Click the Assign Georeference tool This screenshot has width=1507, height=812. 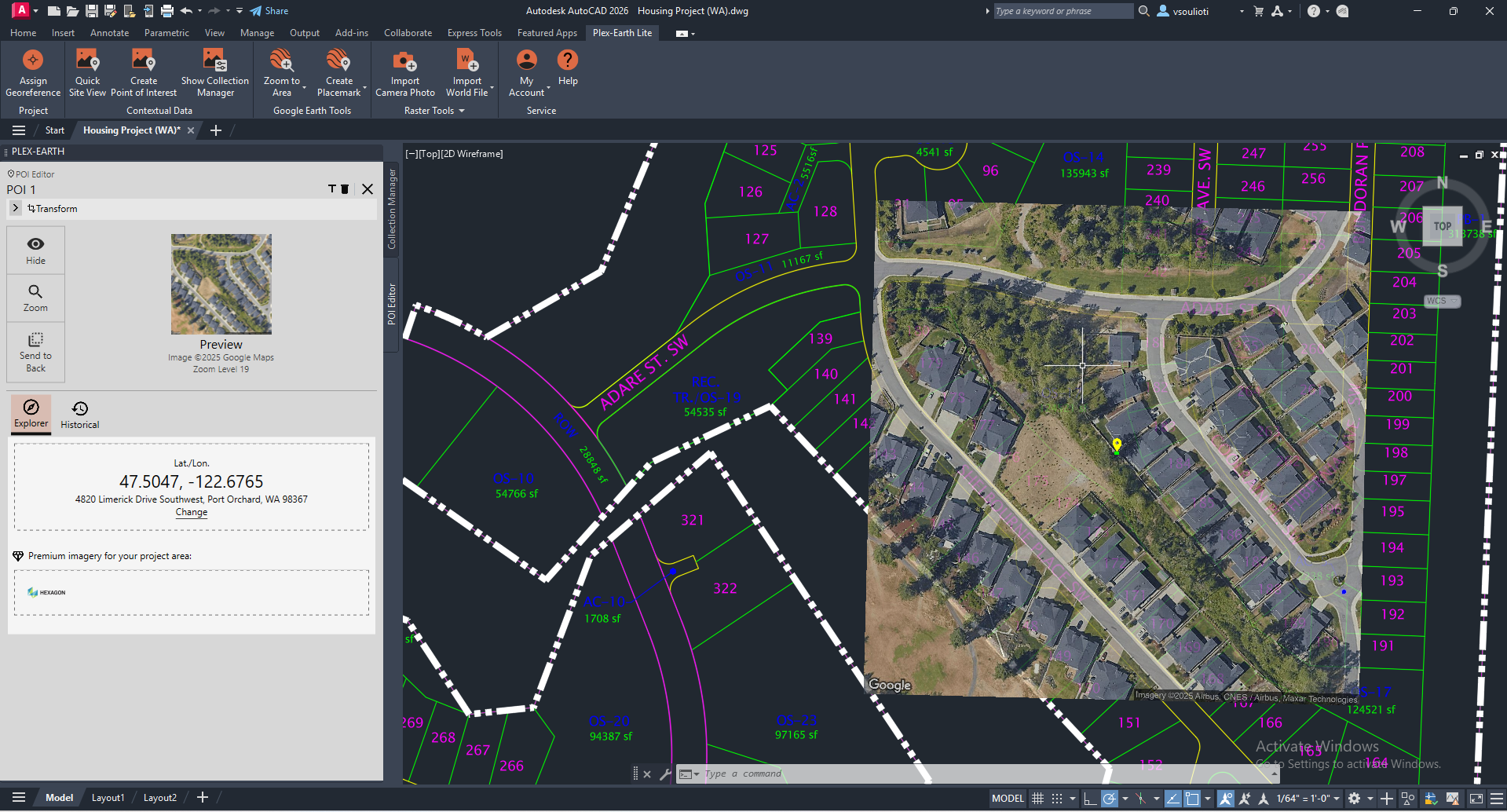[x=33, y=73]
